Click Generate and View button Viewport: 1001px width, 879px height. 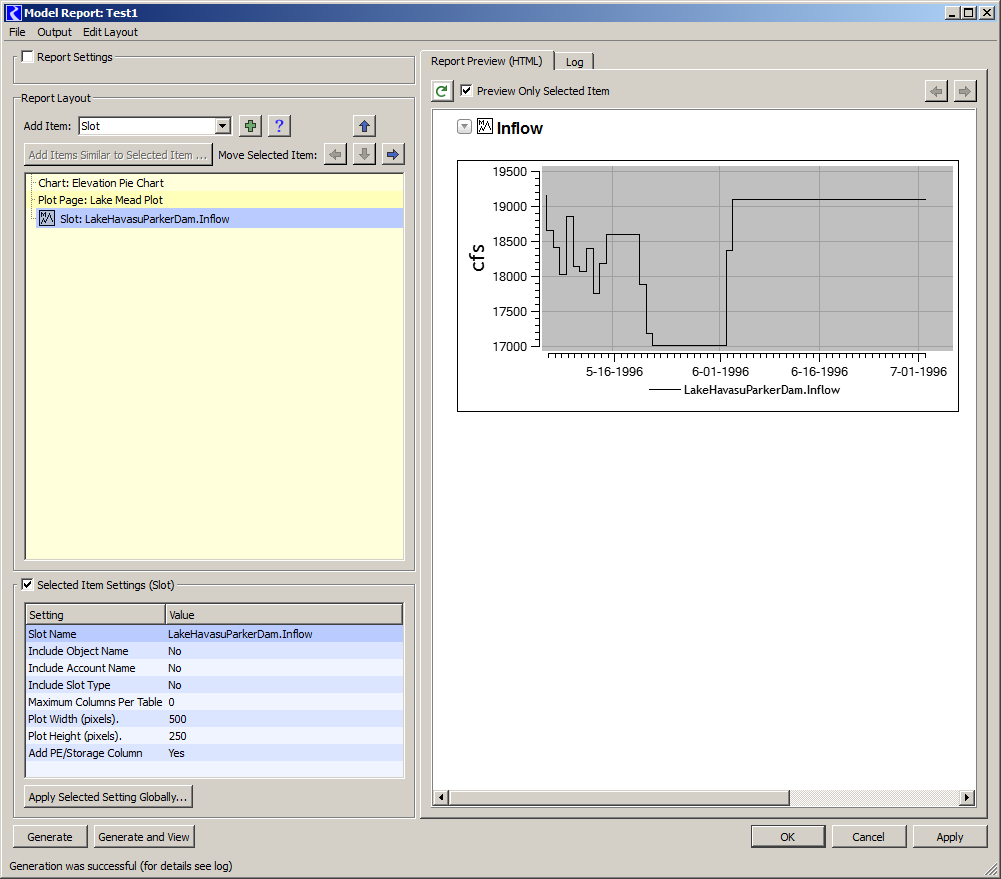pos(144,837)
